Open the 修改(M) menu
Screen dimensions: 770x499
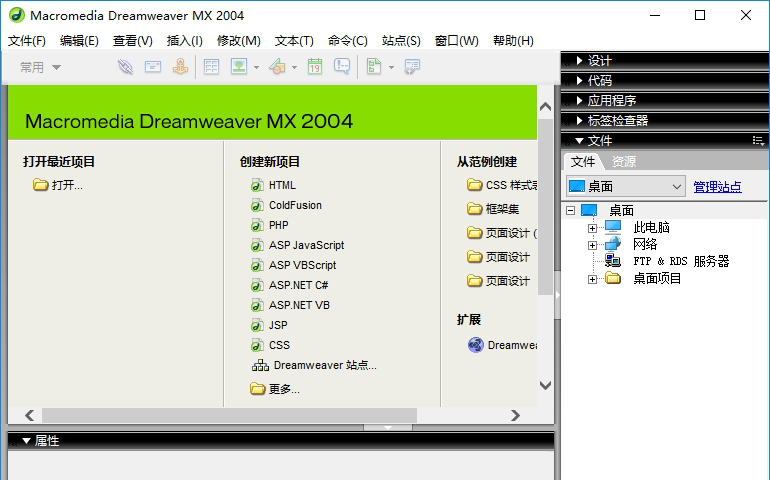(239, 41)
